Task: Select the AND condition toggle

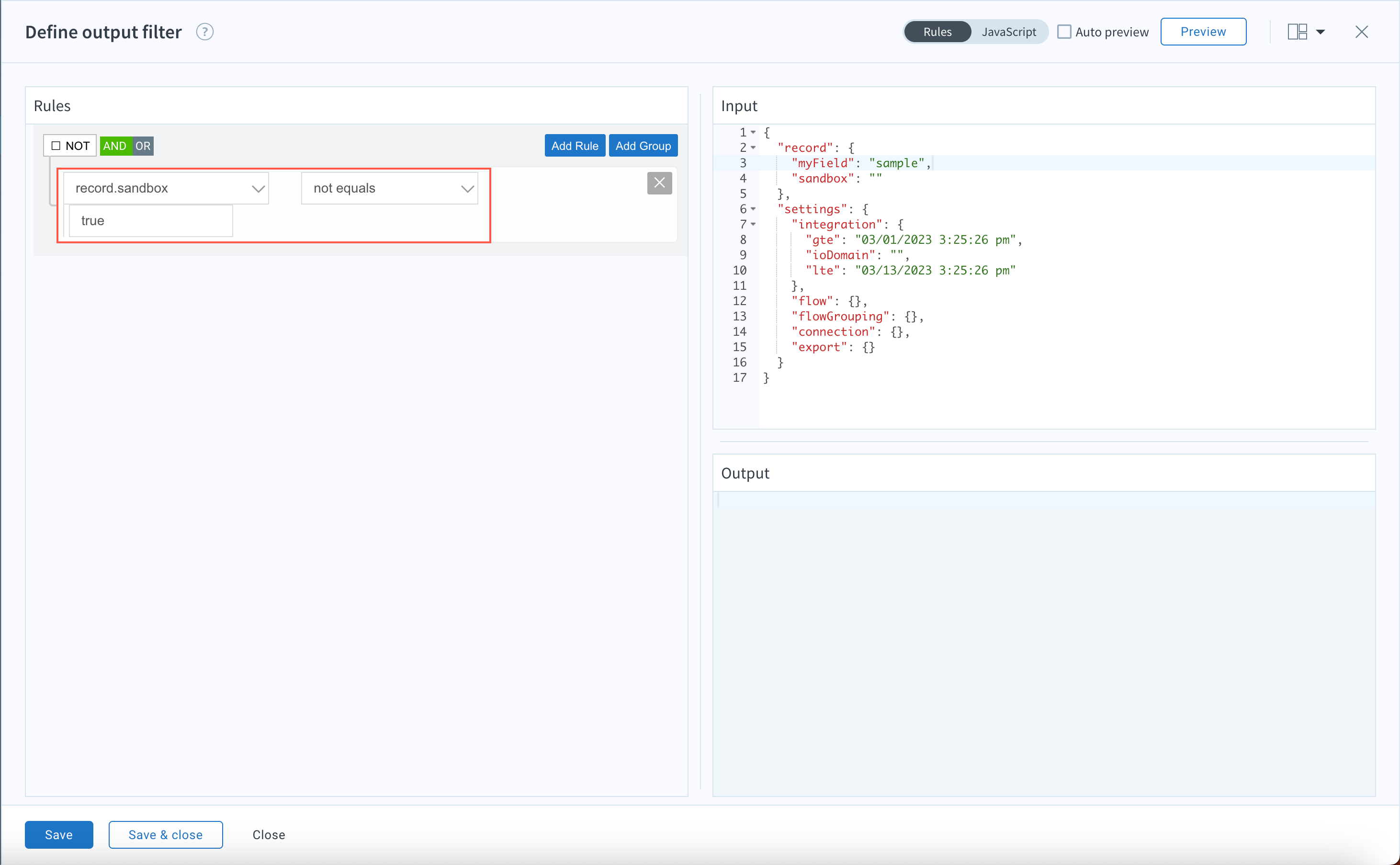Action: (114, 146)
